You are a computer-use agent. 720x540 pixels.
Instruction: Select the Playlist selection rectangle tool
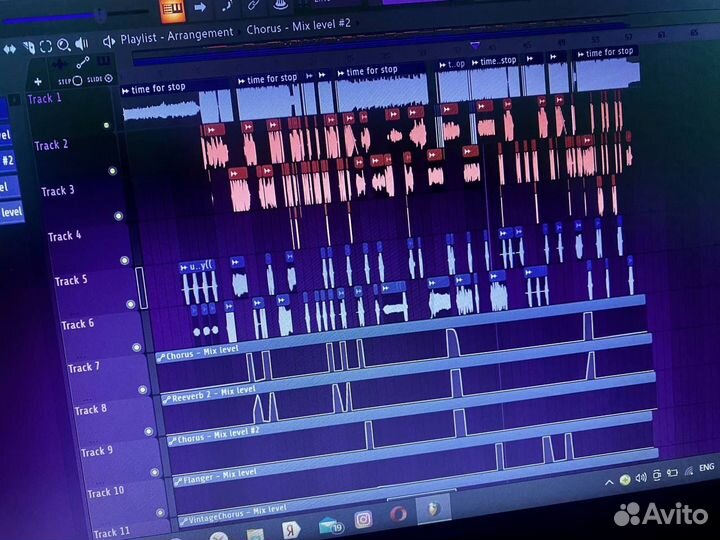click(x=44, y=46)
